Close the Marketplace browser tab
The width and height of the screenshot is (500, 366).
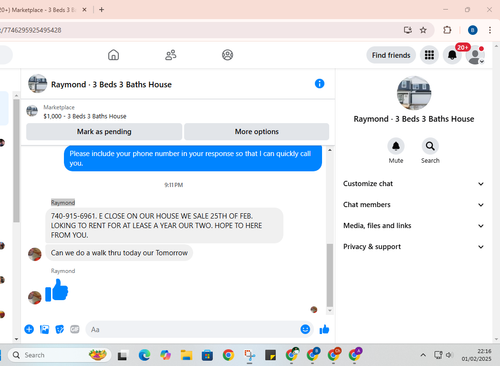click(84, 10)
